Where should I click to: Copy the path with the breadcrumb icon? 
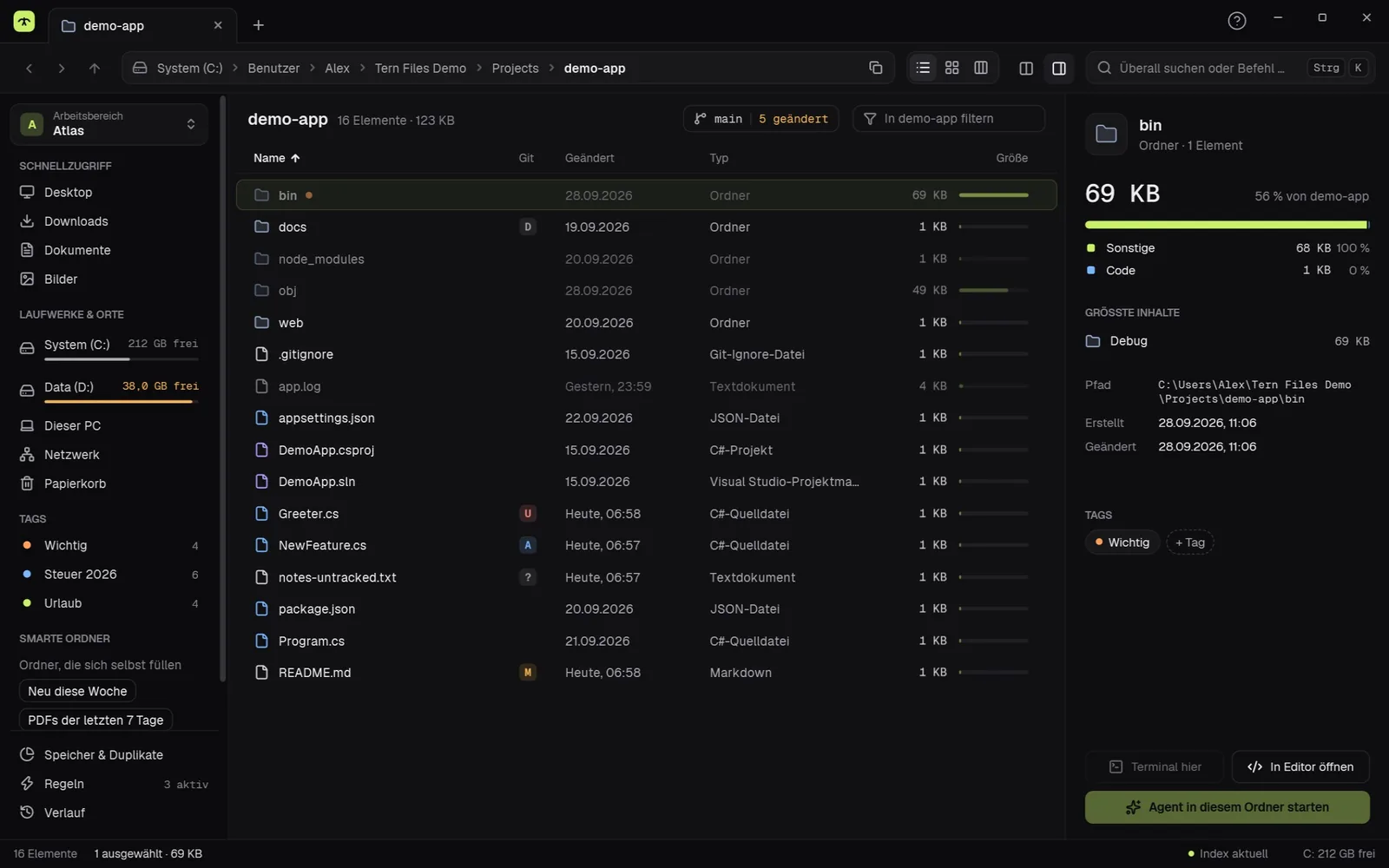(875, 68)
